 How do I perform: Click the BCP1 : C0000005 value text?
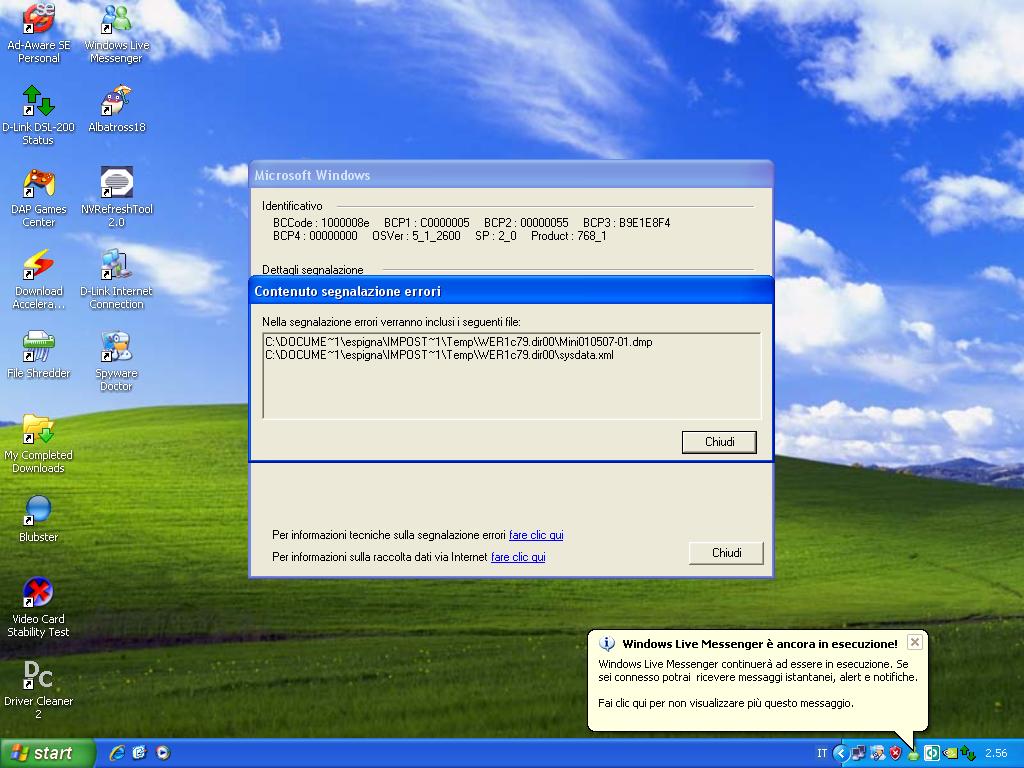pyautogui.click(x=426, y=223)
